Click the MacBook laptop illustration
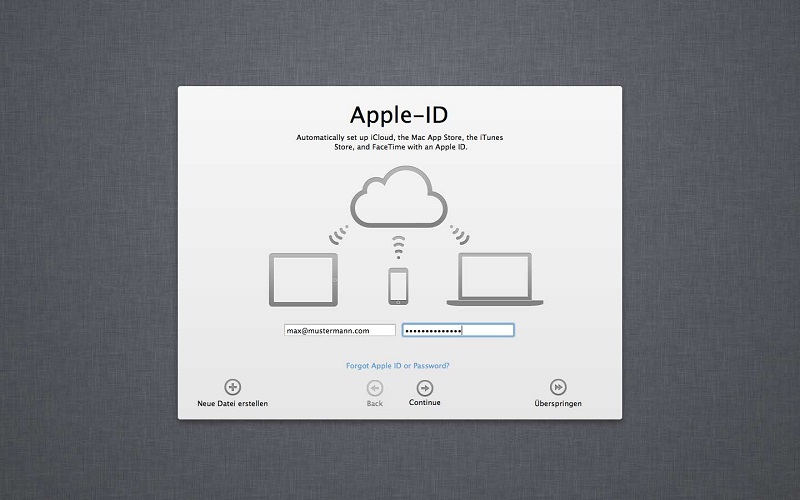800x500 pixels. (495, 279)
